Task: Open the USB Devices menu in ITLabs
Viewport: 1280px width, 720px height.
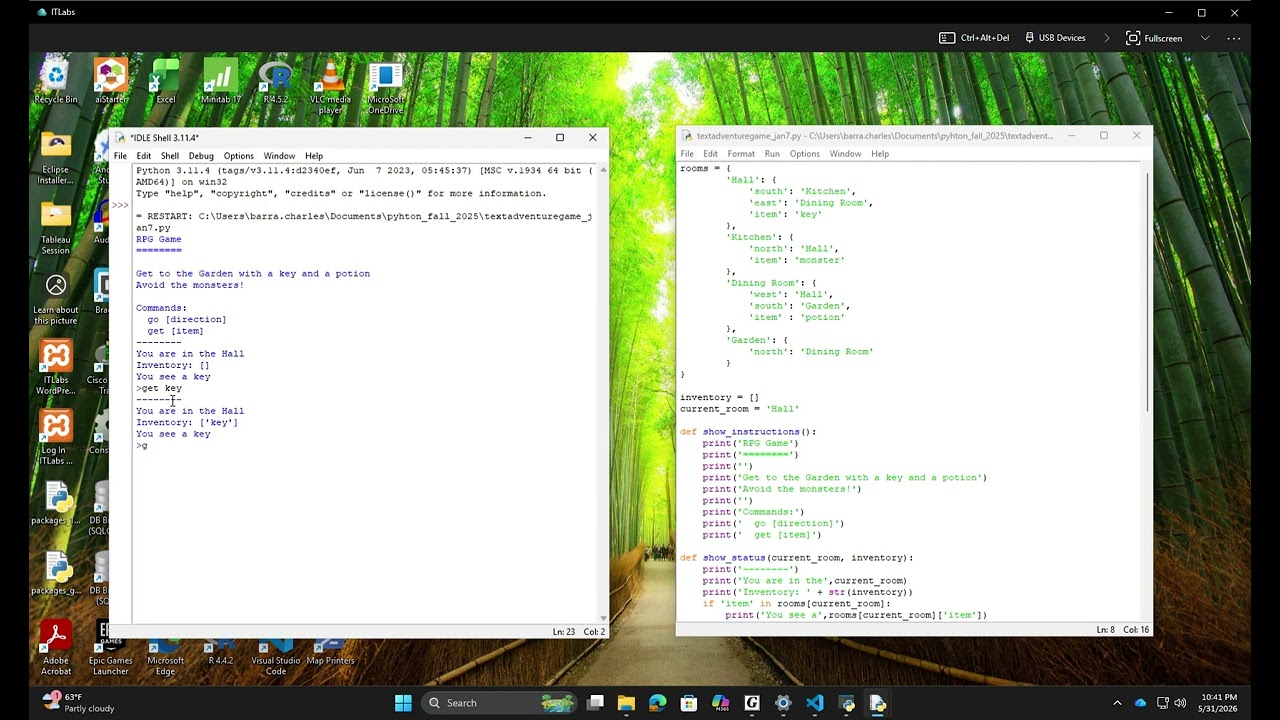Action: pos(1055,38)
